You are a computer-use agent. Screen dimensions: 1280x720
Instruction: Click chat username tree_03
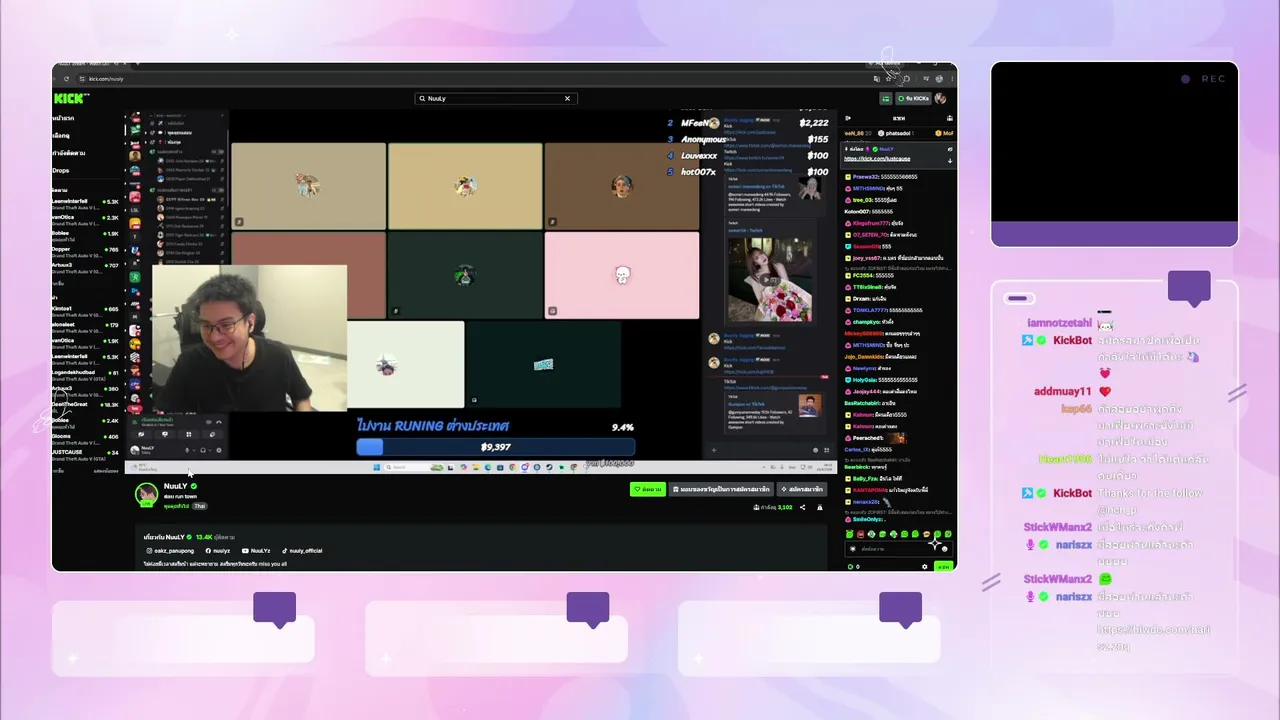862,200
